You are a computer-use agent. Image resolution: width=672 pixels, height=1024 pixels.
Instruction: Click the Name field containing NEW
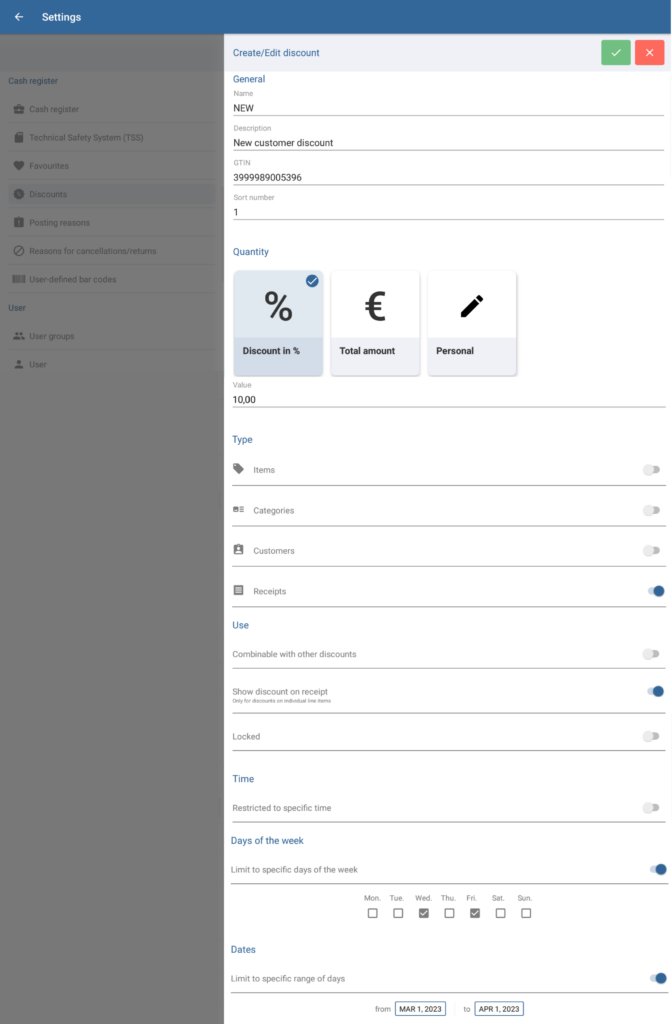pyautogui.click(x=447, y=108)
